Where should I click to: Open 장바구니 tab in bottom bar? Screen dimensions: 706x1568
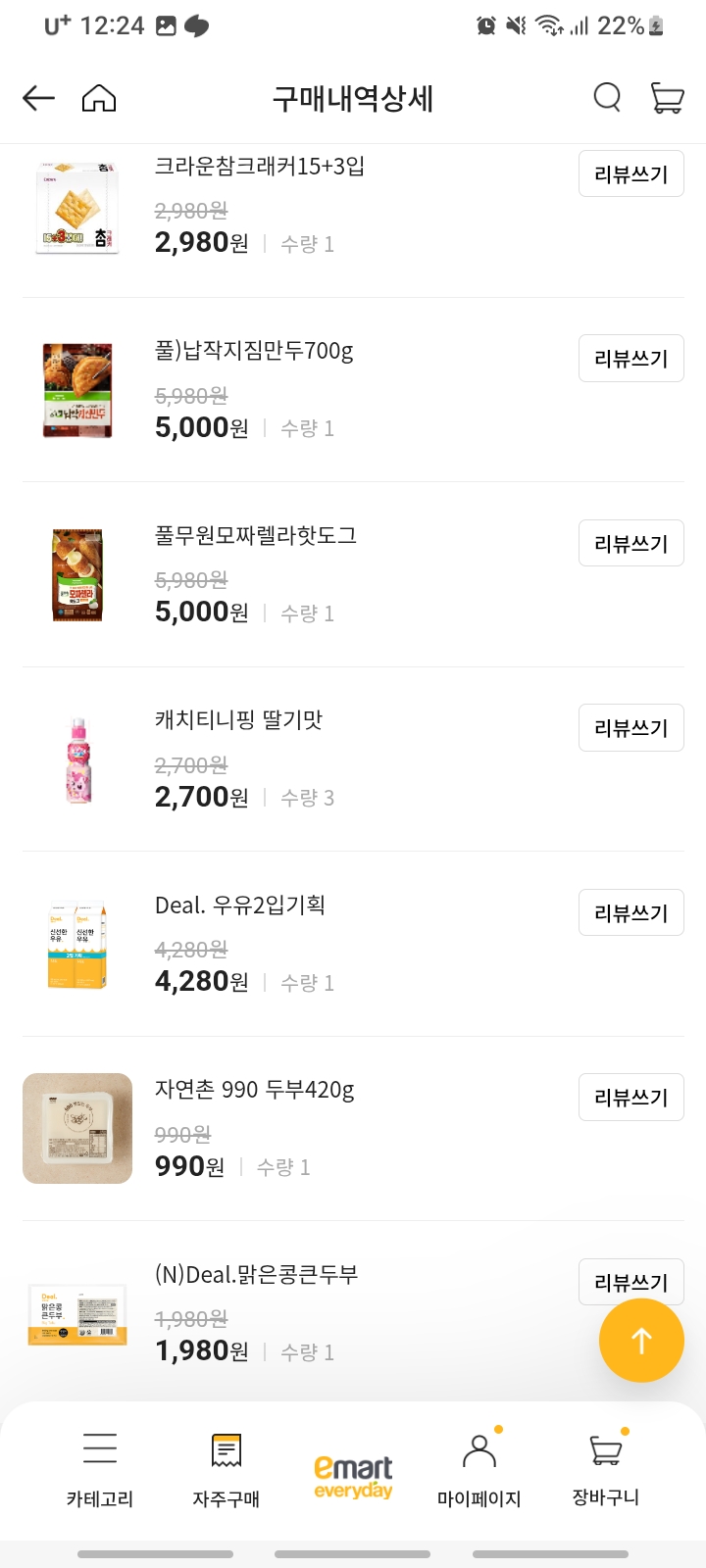606,1468
